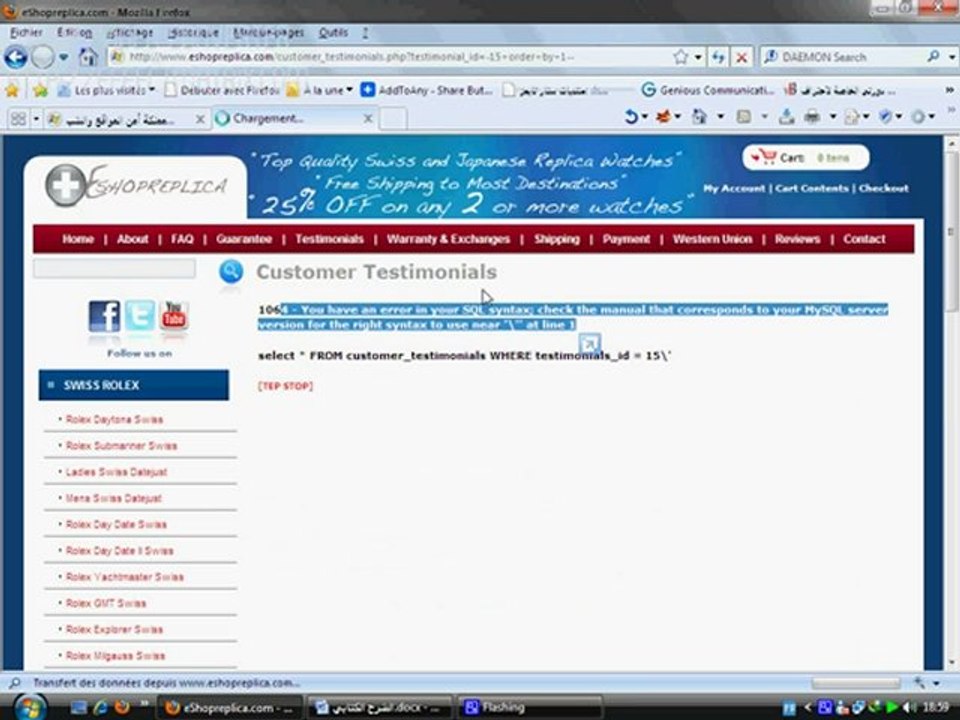
Task: Click the shopping Cart icon
Action: tap(765, 157)
